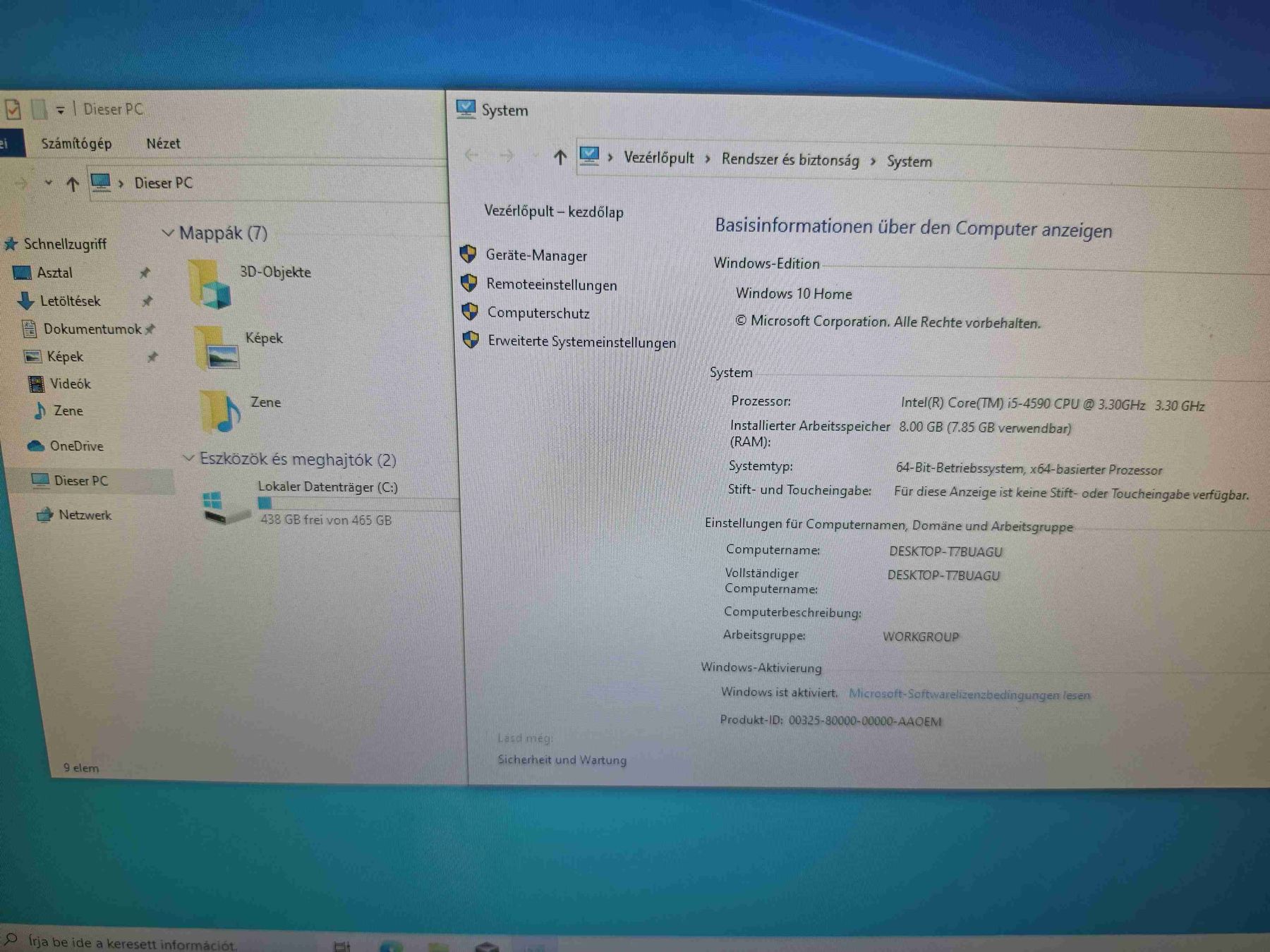1270x952 pixels.
Task: Open quick access toolbar customize dropdown
Action: tap(61, 110)
